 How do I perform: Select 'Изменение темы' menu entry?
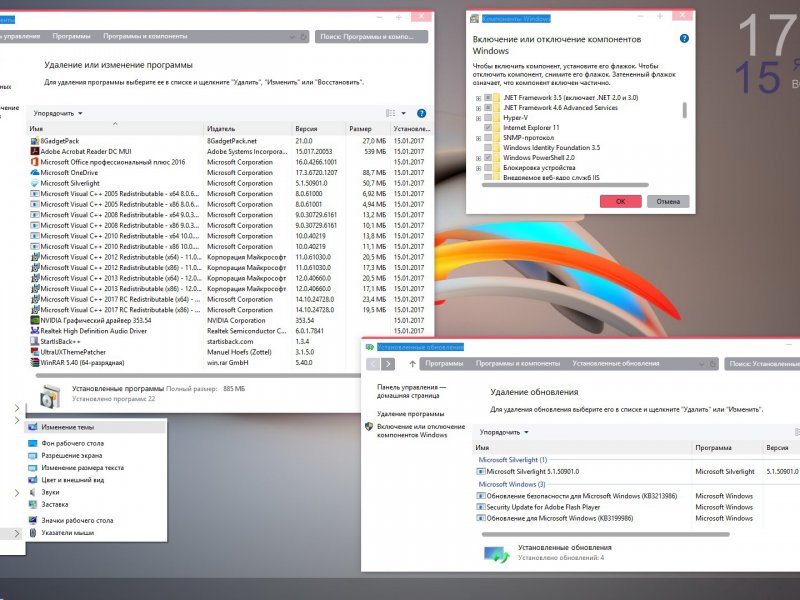coord(95,427)
